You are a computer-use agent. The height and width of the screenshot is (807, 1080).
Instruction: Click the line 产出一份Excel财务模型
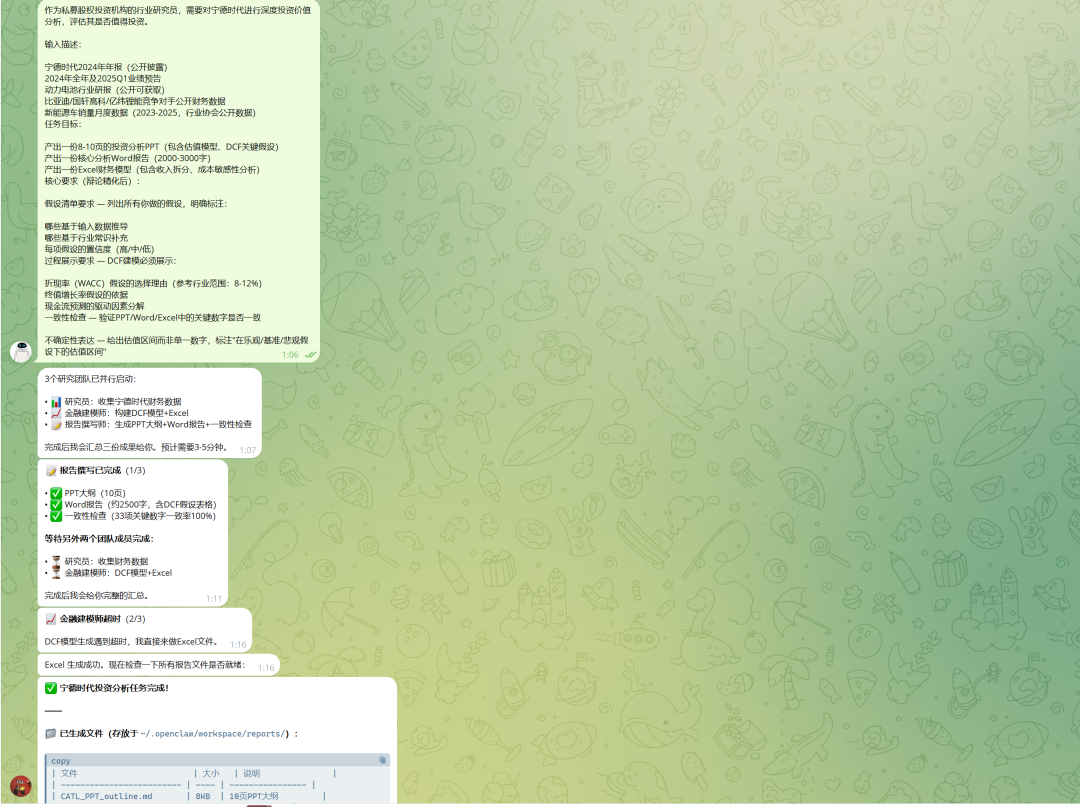pos(152,170)
